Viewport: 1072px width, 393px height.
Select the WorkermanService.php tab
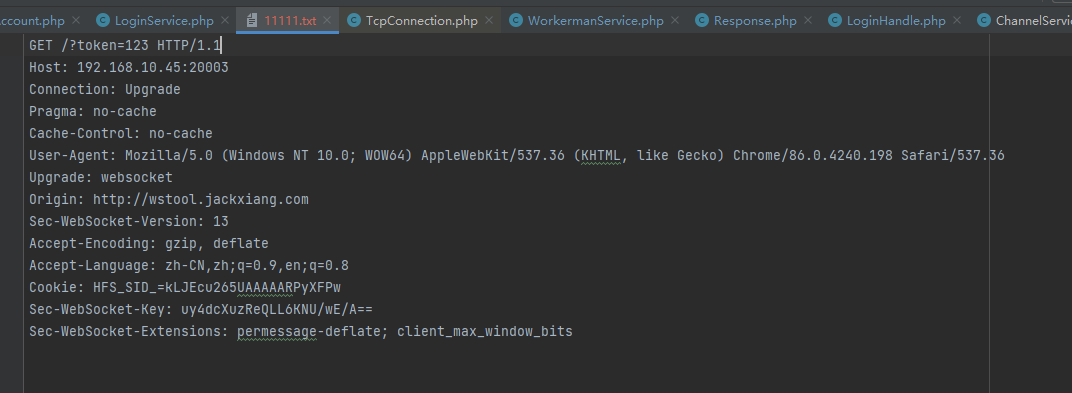595,21
